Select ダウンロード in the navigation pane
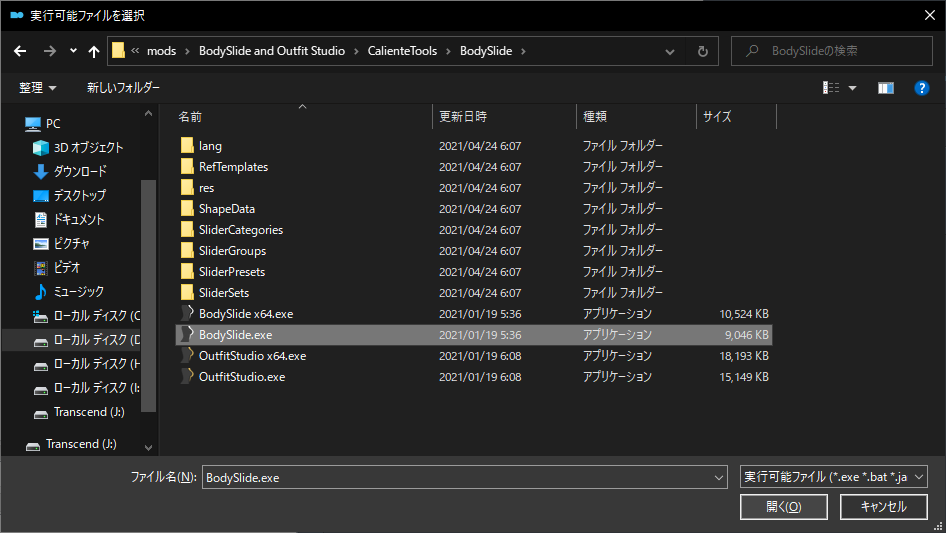 [80, 172]
